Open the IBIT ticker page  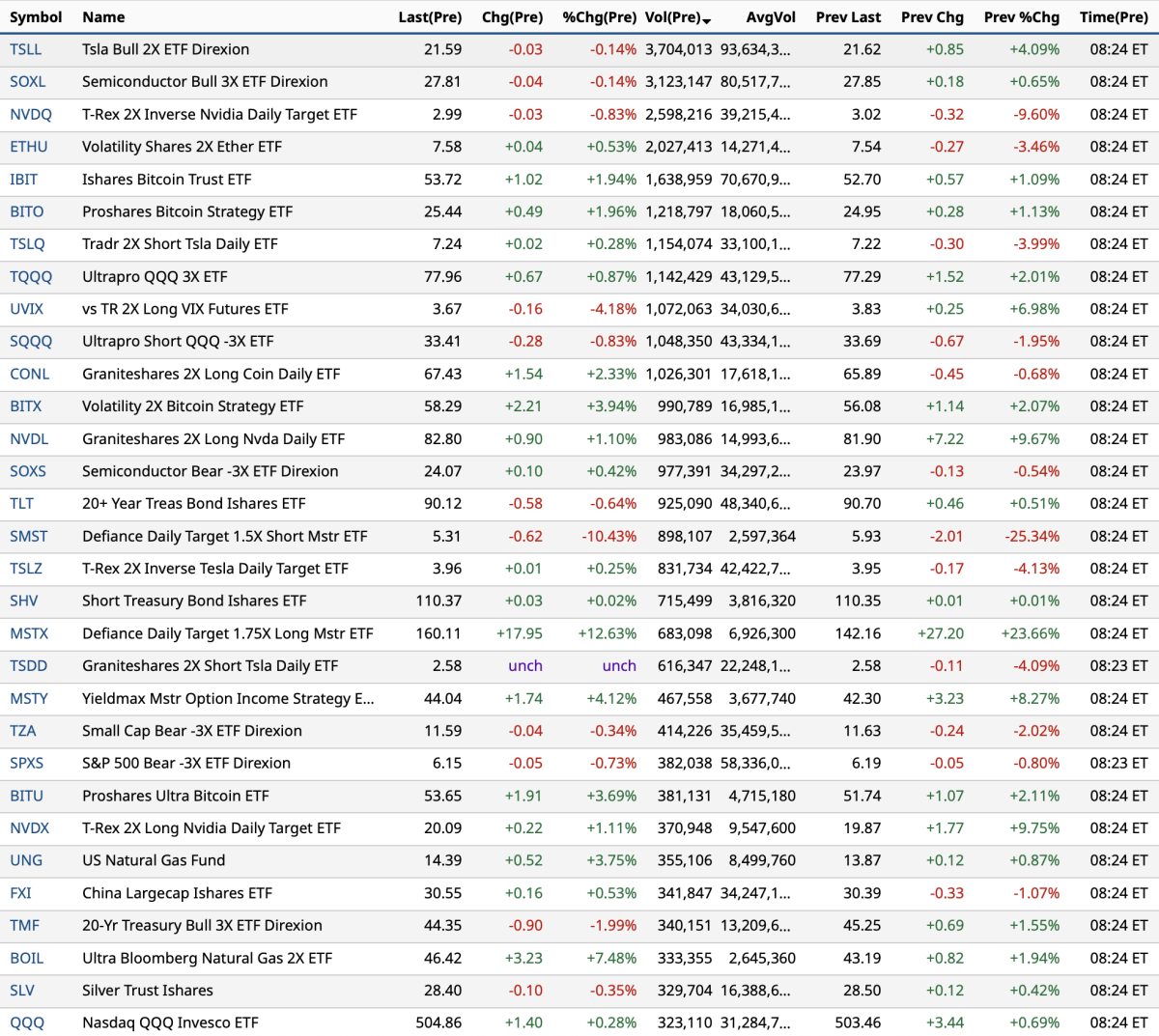(x=24, y=180)
